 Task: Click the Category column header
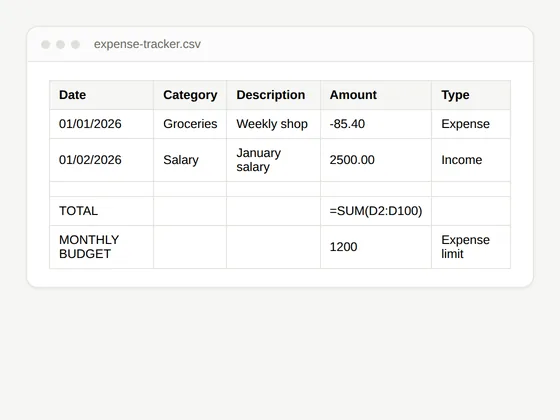190,95
